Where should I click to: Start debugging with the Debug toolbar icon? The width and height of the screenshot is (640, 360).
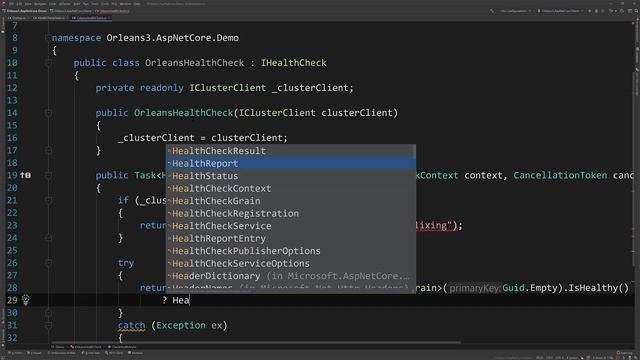tap(596, 11)
